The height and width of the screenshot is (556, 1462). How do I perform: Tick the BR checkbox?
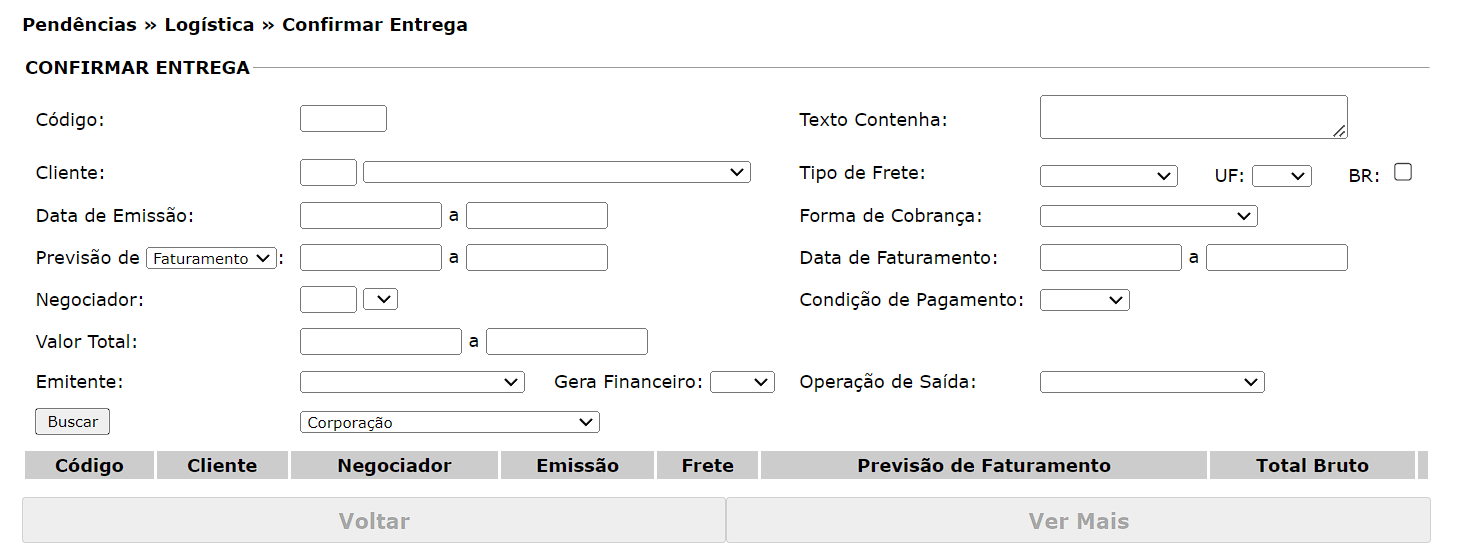pos(1403,172)
